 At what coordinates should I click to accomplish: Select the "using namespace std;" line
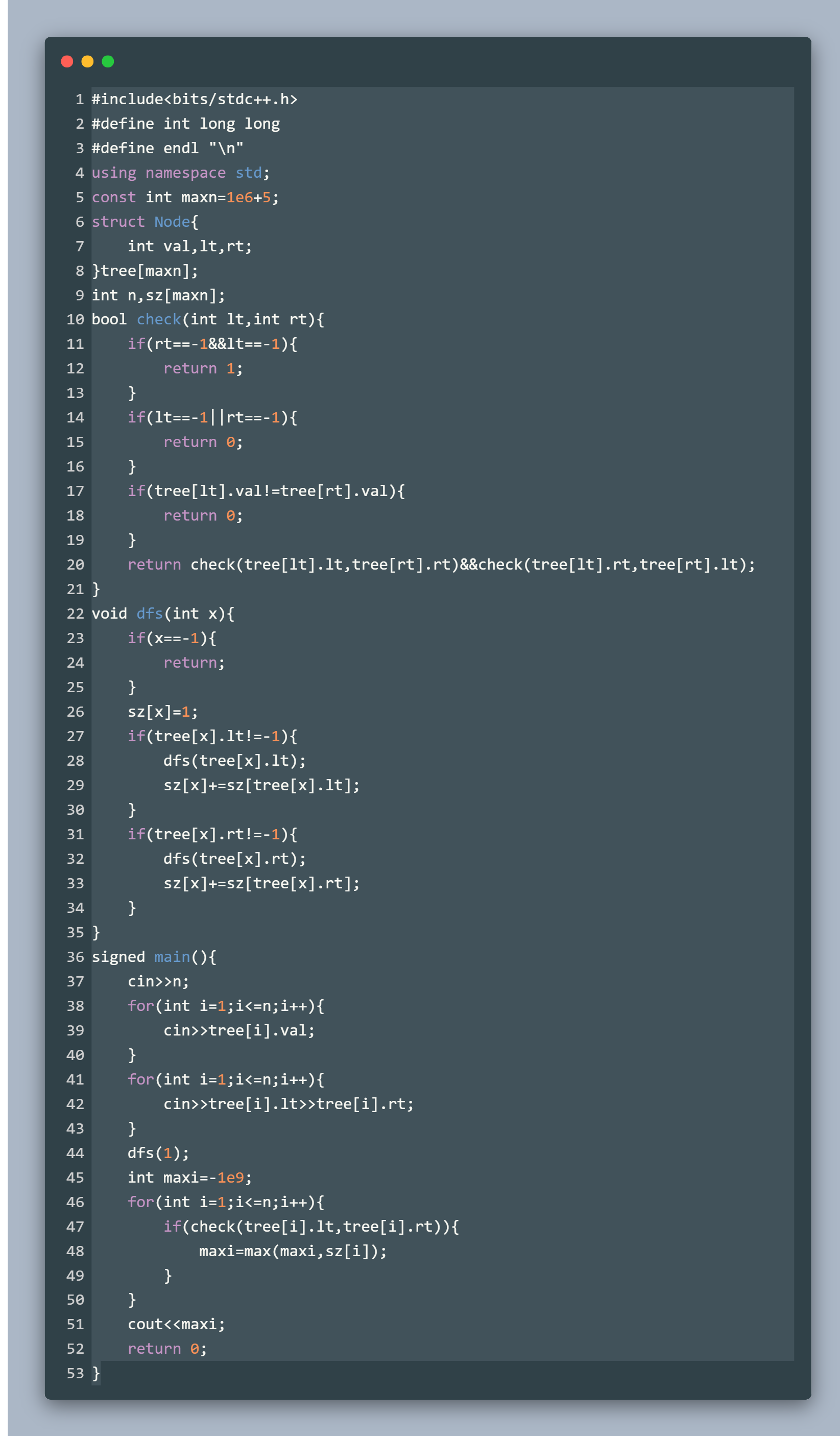tap(181, 173)
